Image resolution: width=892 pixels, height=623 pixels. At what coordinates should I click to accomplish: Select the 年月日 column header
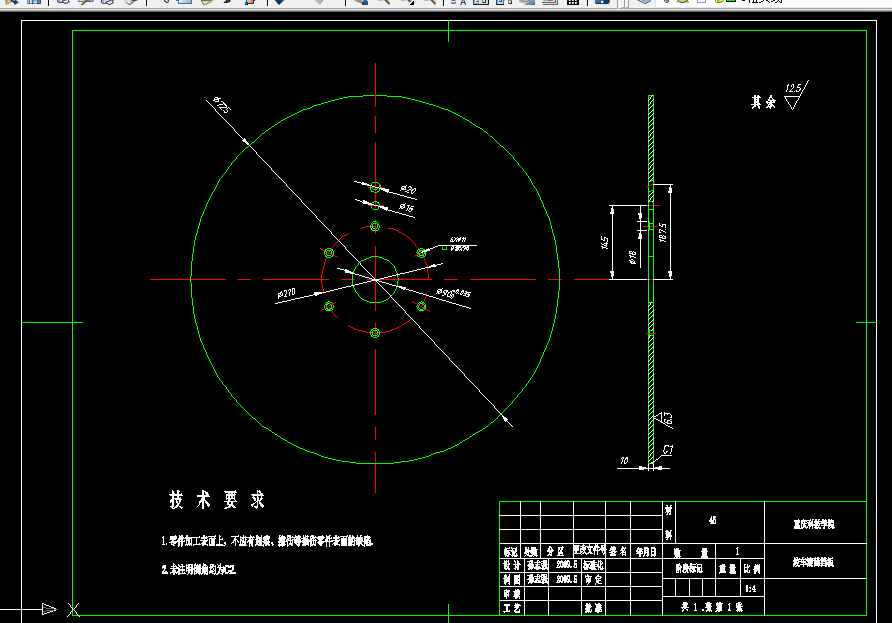[x=646, y=551]
